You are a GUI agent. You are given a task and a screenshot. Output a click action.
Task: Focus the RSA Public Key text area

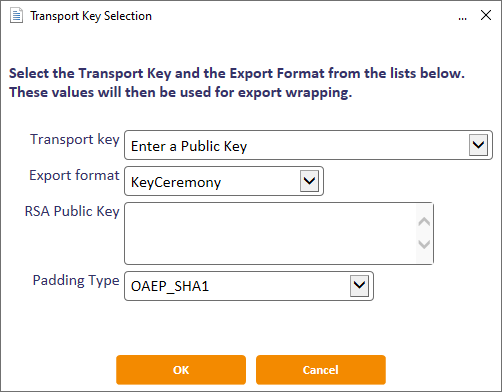270,233
